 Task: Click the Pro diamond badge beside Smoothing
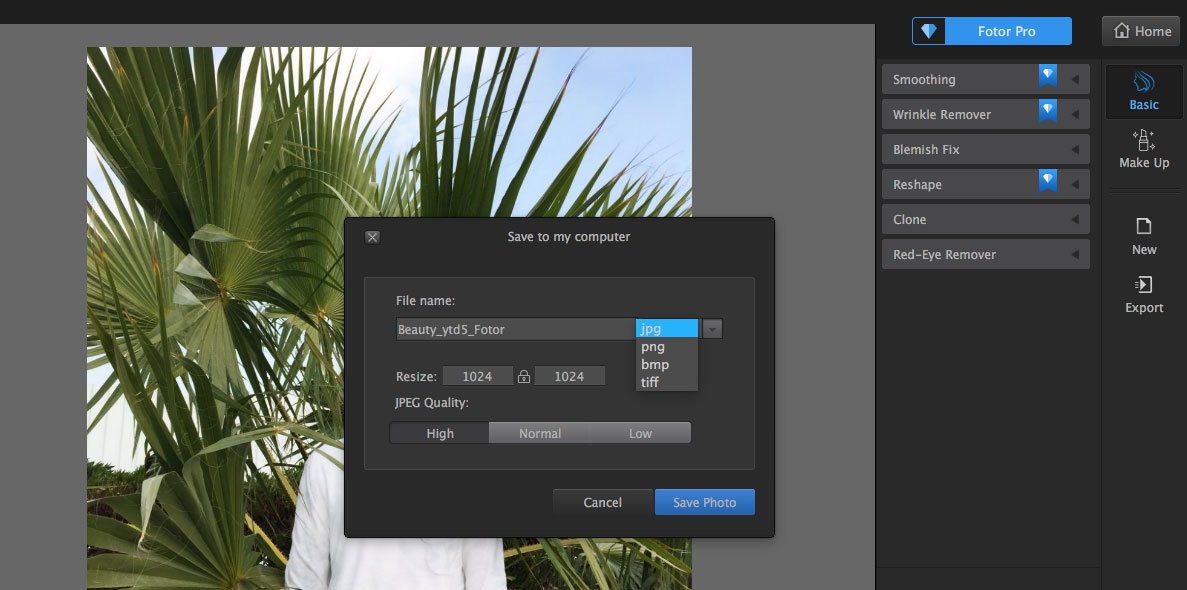point(1048,76)
